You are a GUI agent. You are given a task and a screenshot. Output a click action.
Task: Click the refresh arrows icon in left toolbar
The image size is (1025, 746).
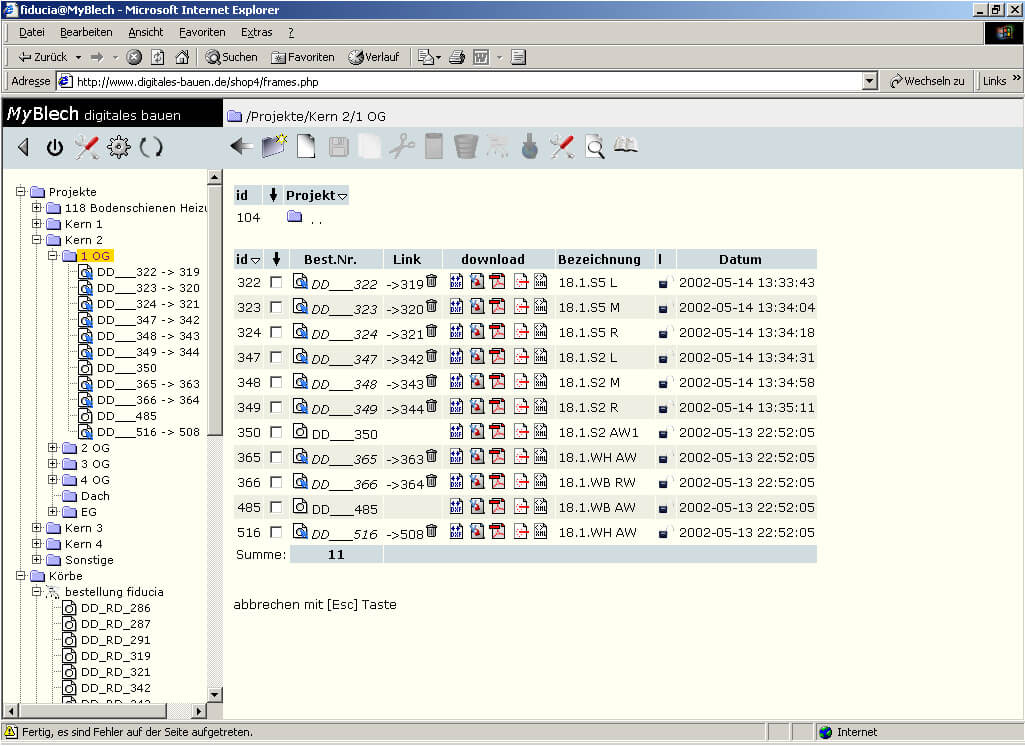(x=151, y=148)
